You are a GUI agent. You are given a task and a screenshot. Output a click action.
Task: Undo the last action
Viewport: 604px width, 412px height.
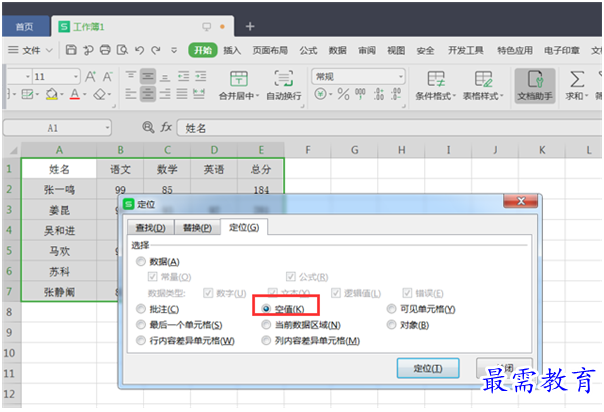click(139, 50)
